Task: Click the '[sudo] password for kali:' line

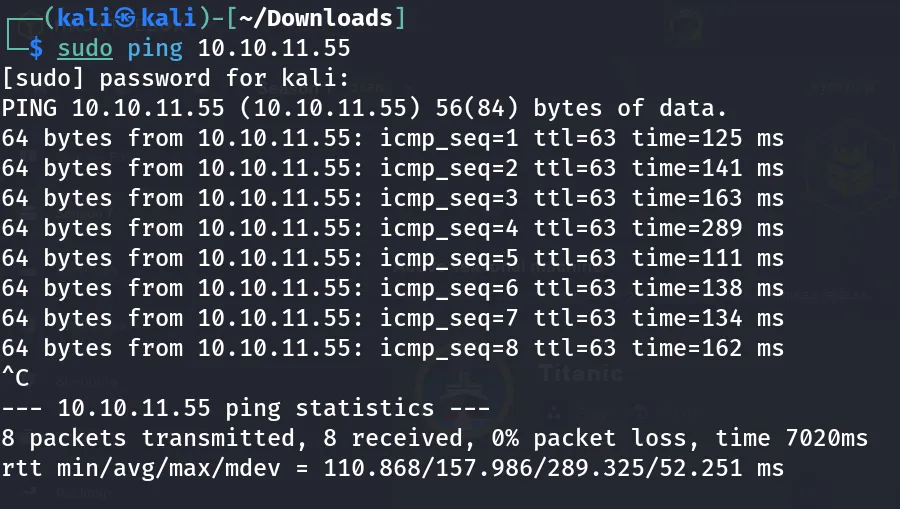Action: coord(175,78)
